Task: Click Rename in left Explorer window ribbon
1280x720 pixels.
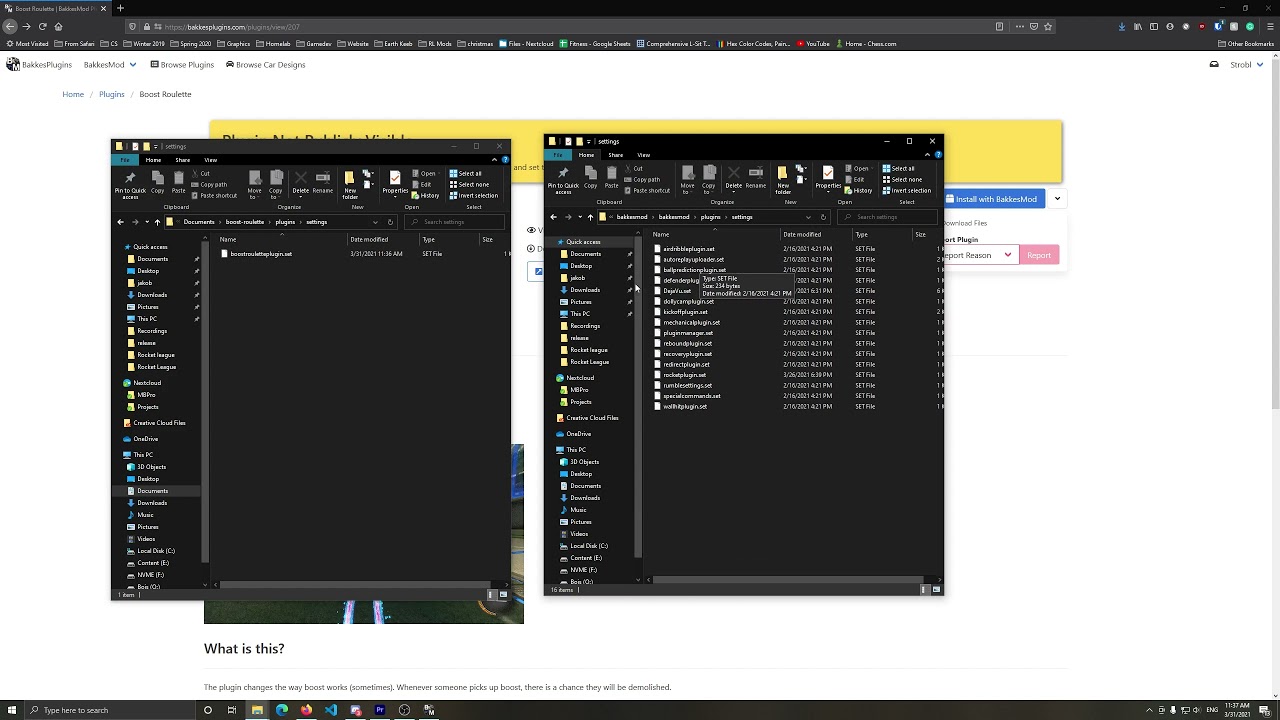Action: tap(322, 182)
